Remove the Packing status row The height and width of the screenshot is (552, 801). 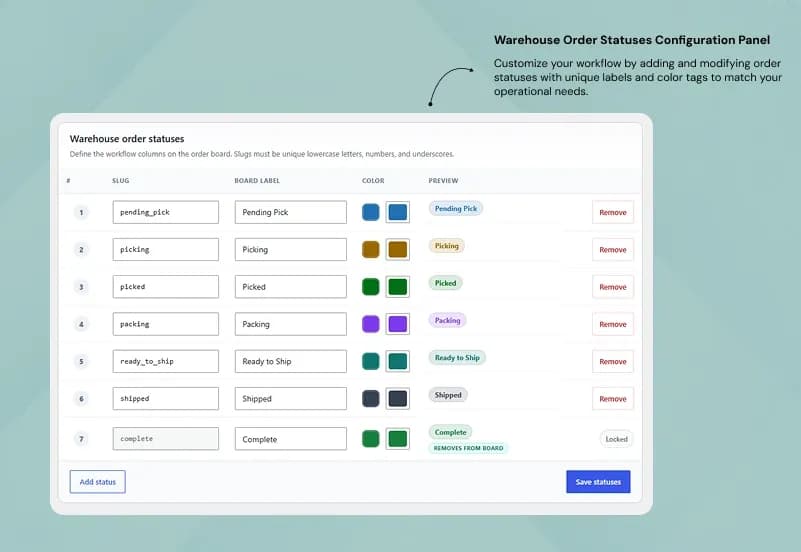[612, 324]
